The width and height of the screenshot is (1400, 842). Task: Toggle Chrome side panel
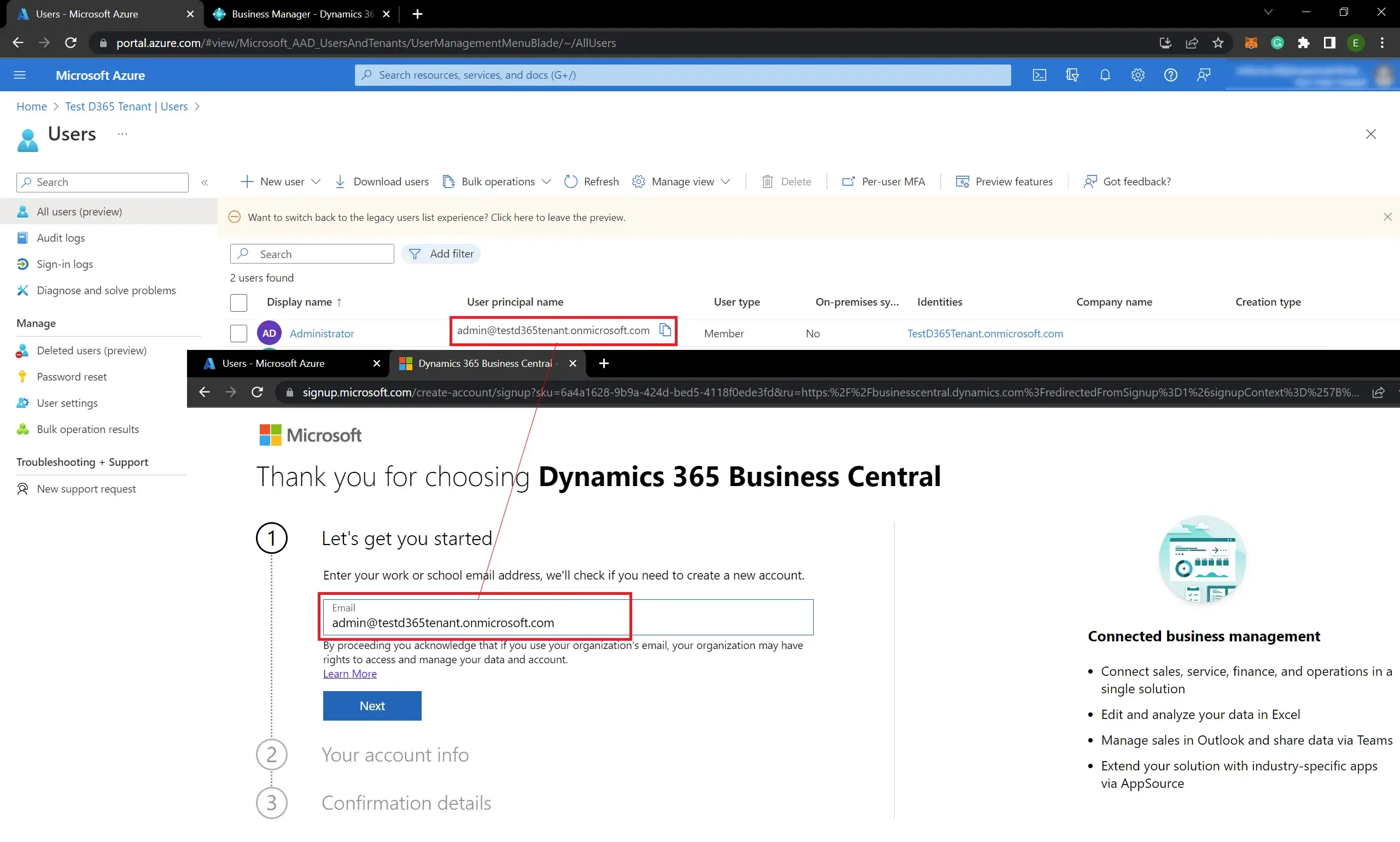(1329, 43)
